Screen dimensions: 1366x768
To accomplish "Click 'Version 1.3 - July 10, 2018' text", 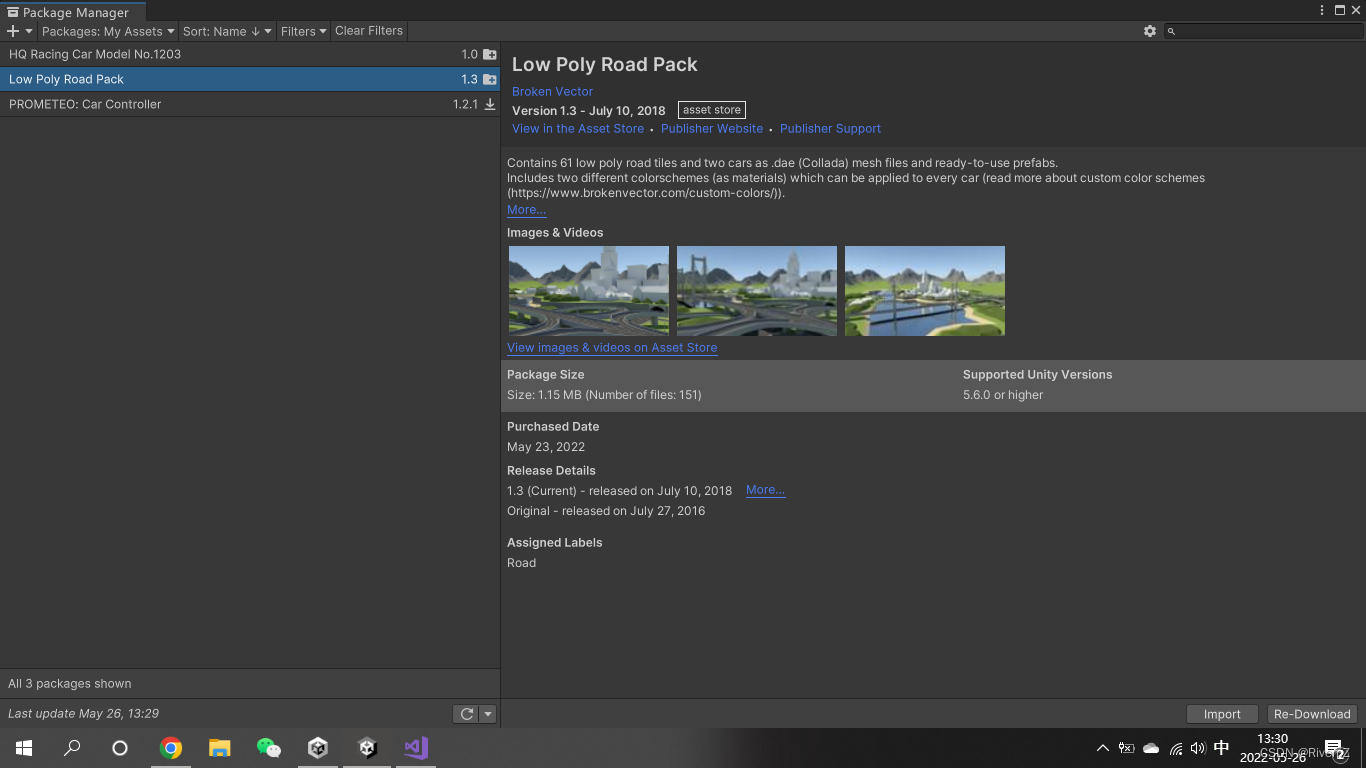I will pos(589,111).
